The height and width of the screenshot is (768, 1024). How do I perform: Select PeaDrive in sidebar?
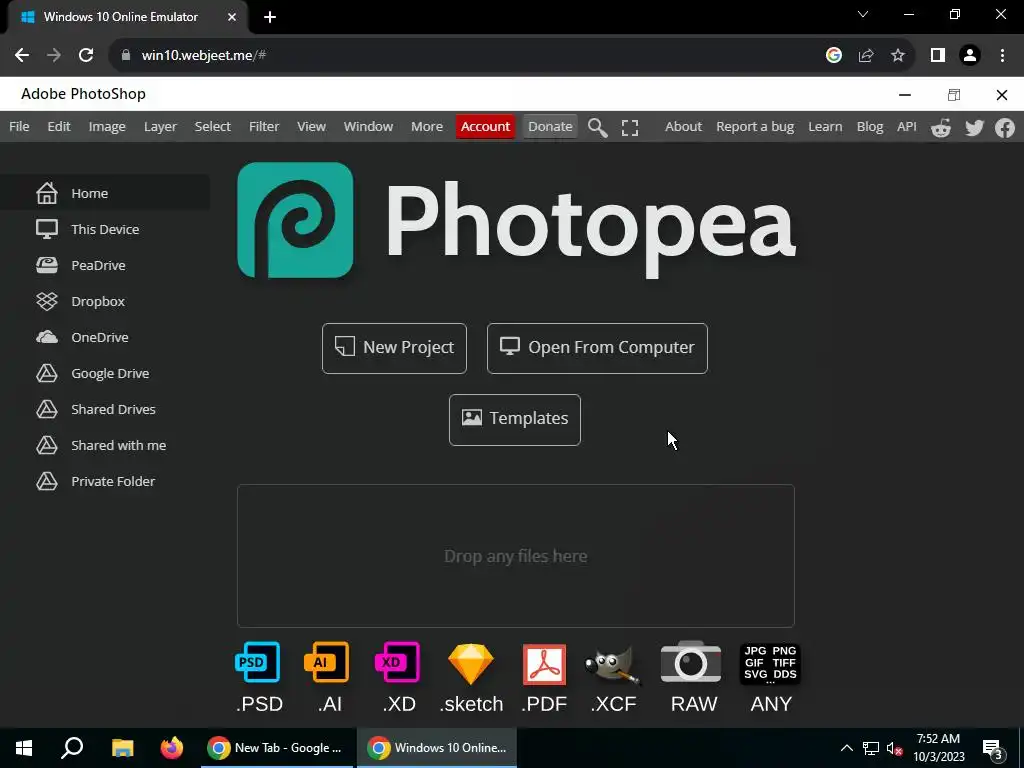(x=105, y=265)
